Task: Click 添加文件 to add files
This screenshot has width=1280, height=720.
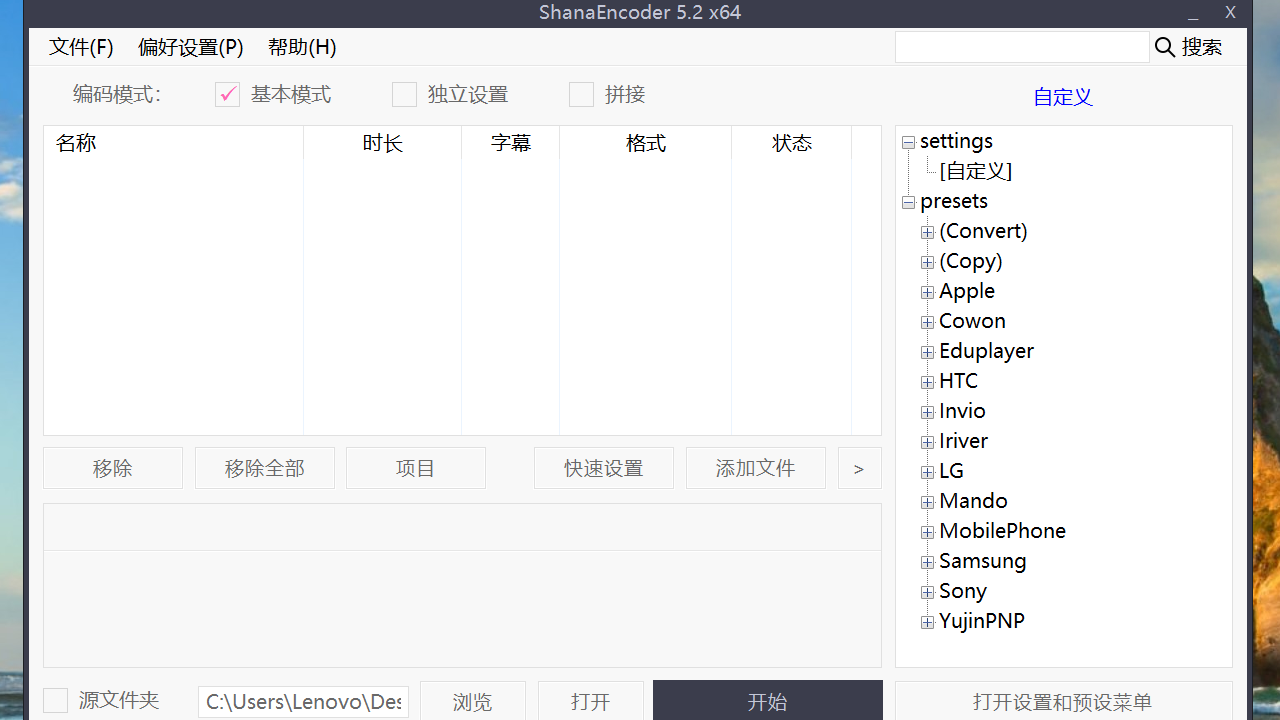Action: pos(755,467)
